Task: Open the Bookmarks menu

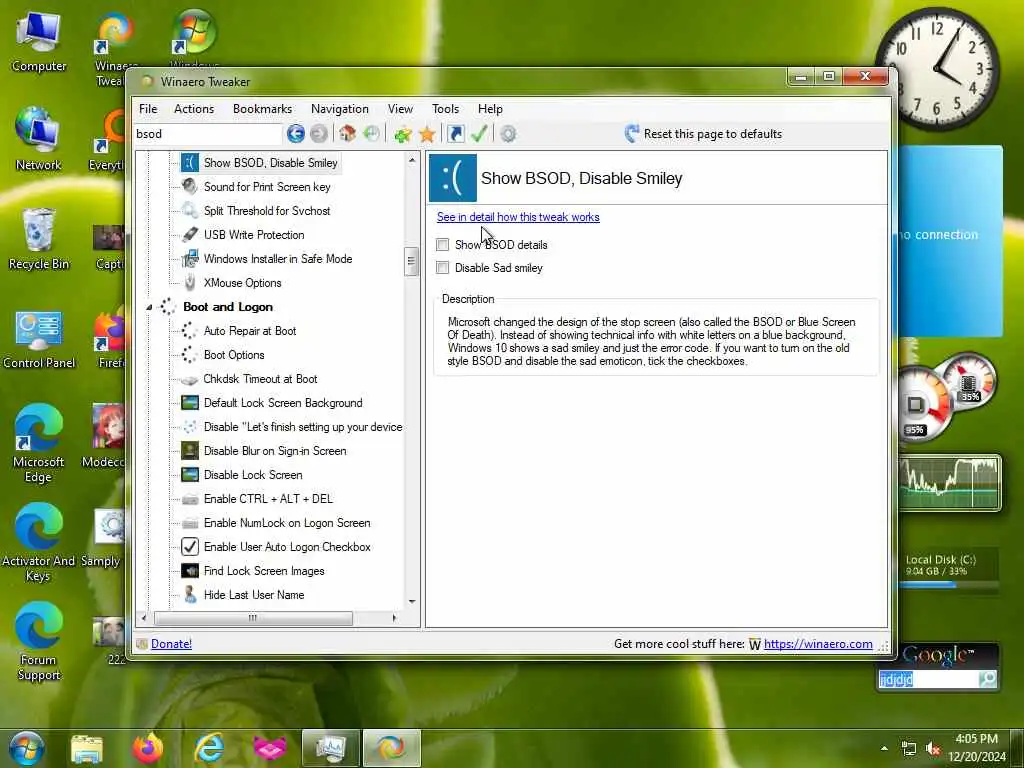Action: (x=263, y=109)
